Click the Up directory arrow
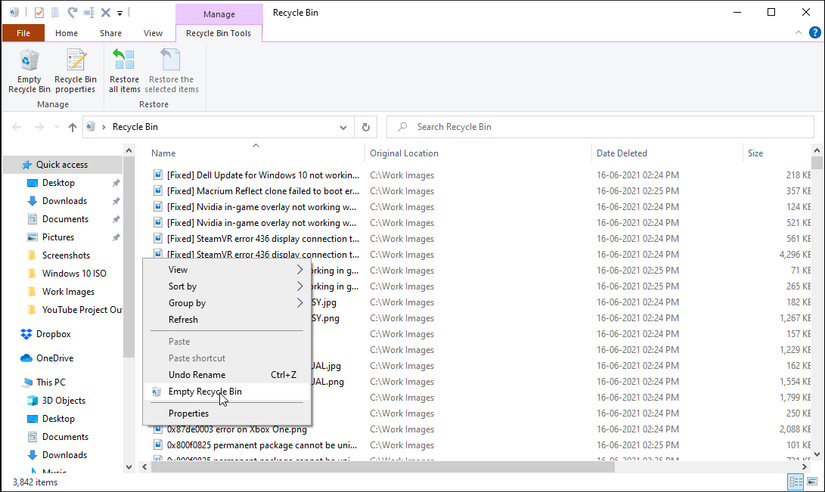825x492 pixels. pos(72,127)
